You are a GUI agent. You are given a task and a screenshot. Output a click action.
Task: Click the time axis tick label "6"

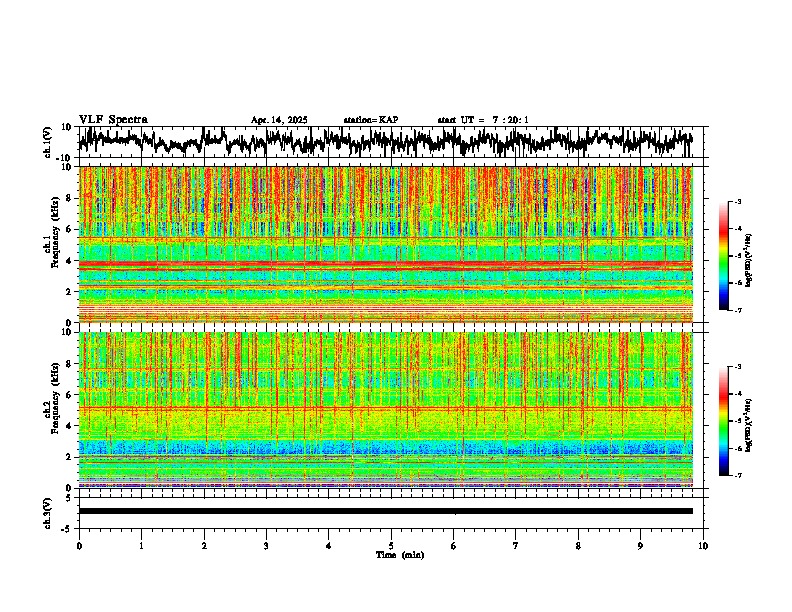point(453,546)
